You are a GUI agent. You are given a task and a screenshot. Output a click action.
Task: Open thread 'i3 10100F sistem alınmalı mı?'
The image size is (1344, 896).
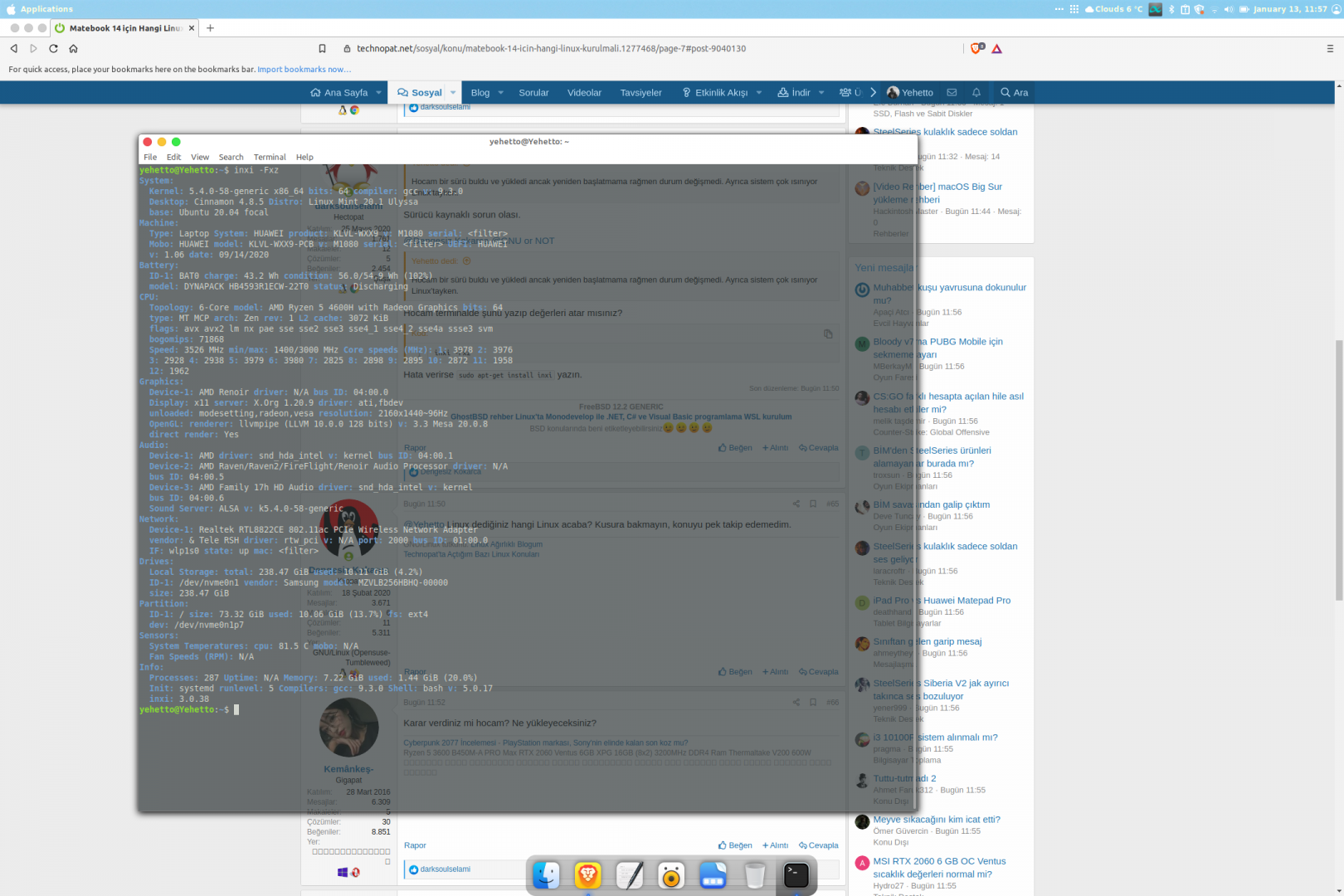pos(935,738)
